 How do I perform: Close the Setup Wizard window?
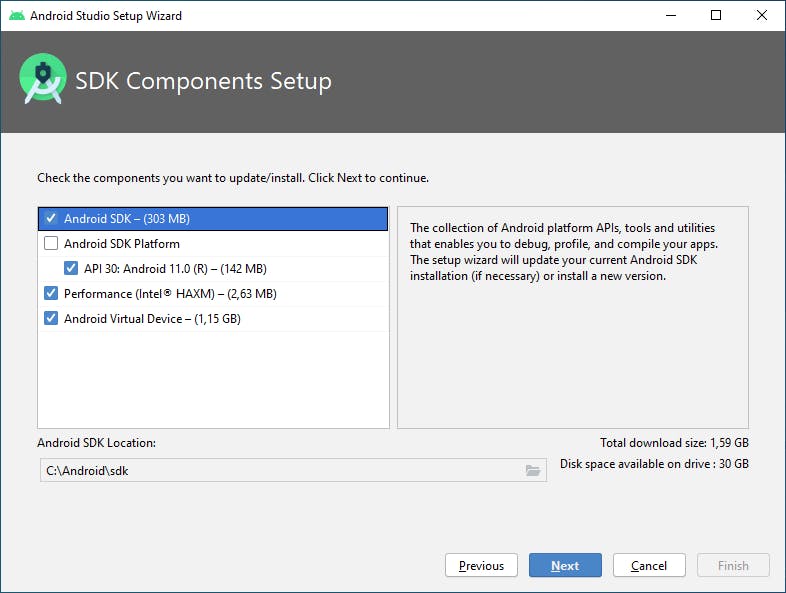(762, 16)
